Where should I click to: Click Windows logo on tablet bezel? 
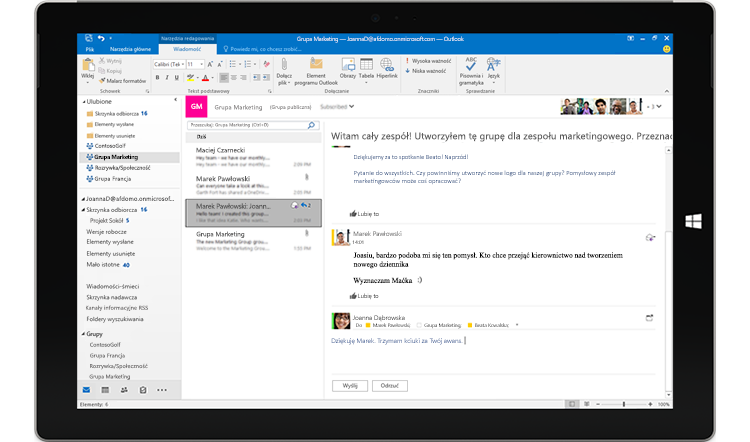tap(693, 221)
